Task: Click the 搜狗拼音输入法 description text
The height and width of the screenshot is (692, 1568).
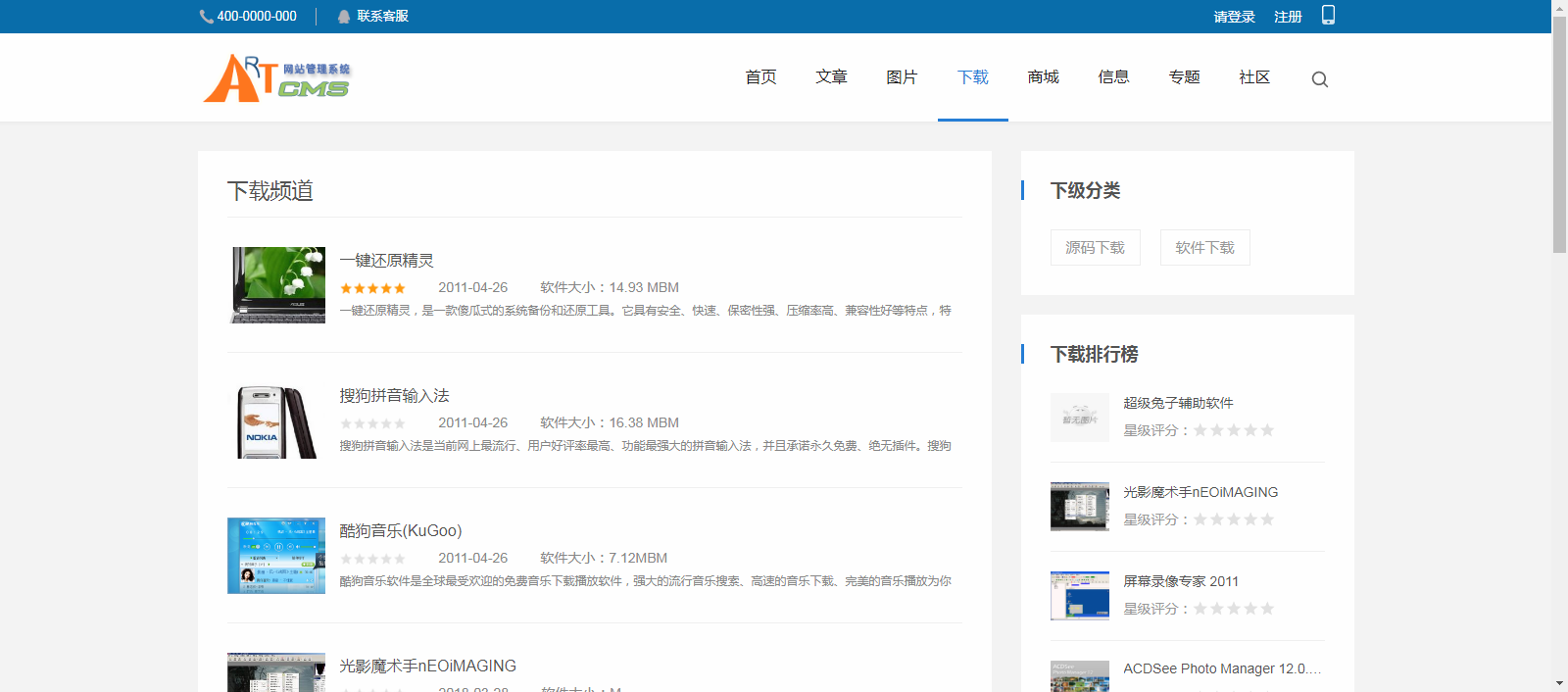Action: (646, 446)
